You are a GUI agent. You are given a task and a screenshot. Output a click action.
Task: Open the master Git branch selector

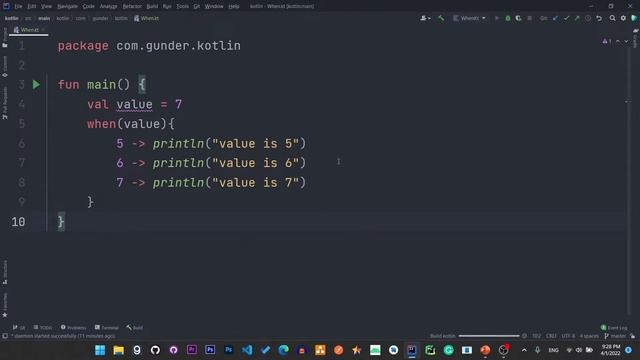coord(615,336)
